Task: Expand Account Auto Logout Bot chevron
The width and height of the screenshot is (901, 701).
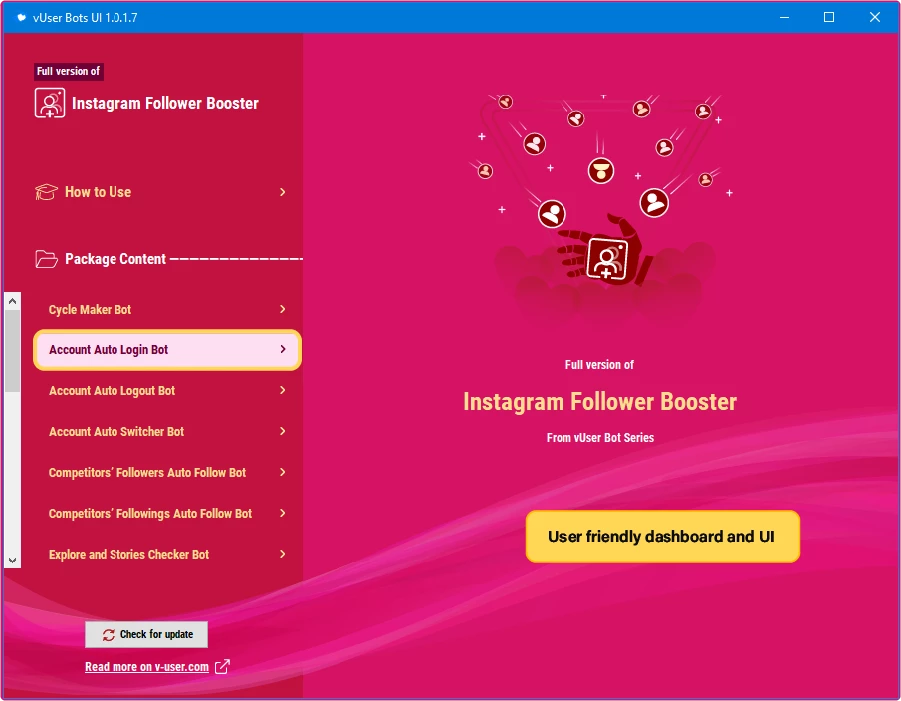Action: [283, 390]
